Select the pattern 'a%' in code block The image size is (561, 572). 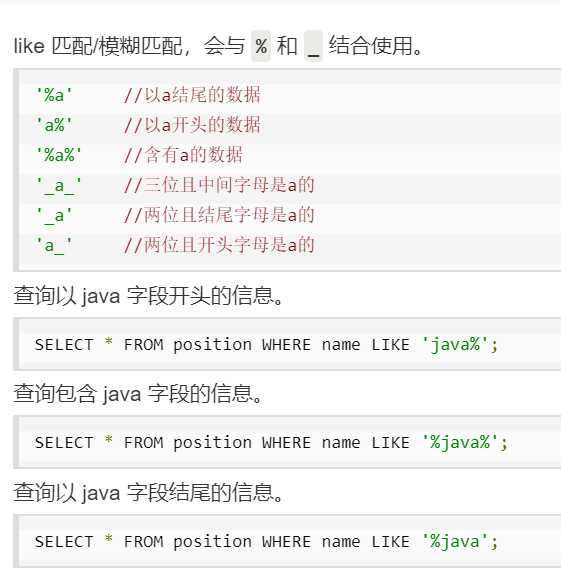[54, 125]
